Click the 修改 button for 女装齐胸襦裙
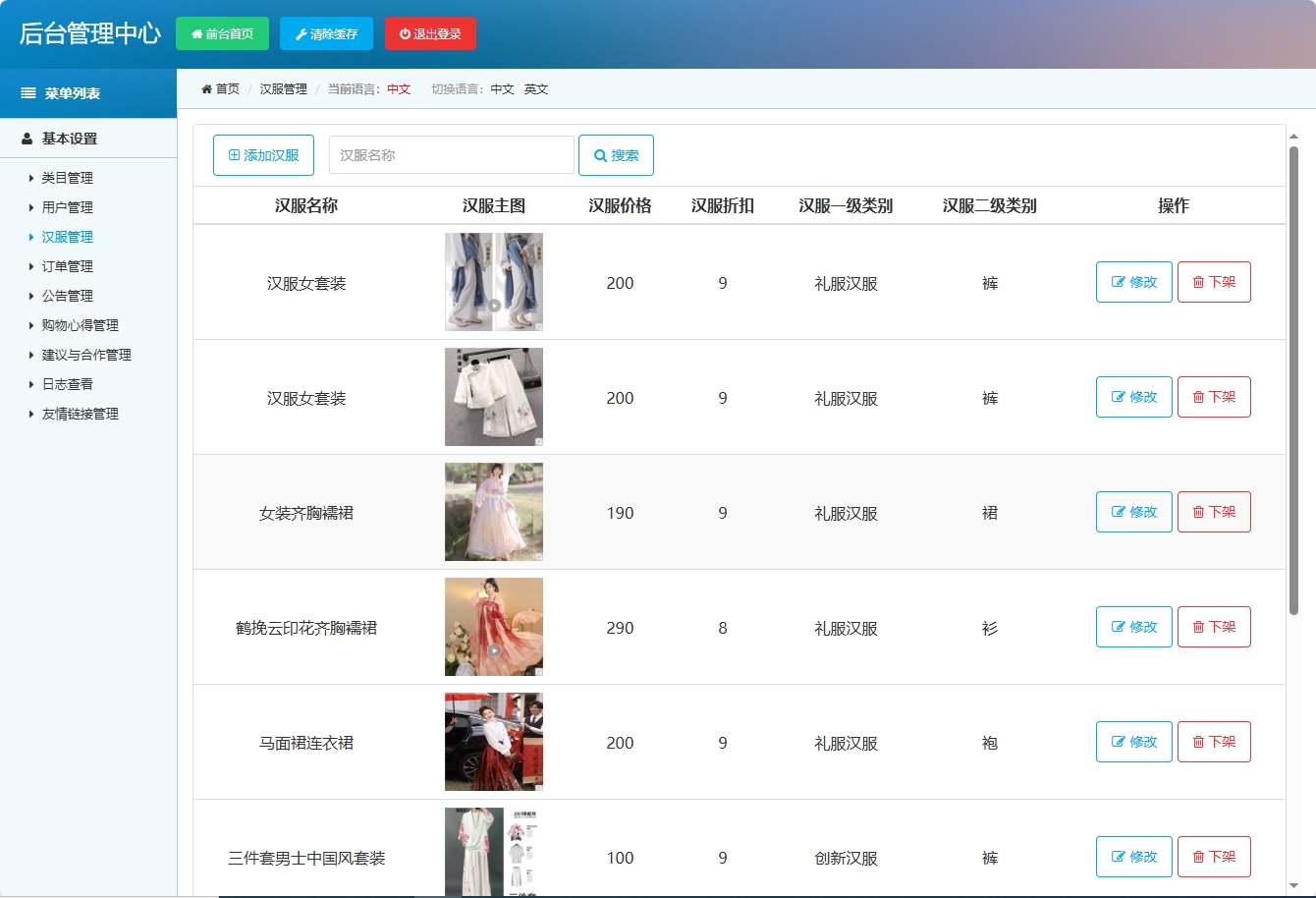 point(1133,512)
